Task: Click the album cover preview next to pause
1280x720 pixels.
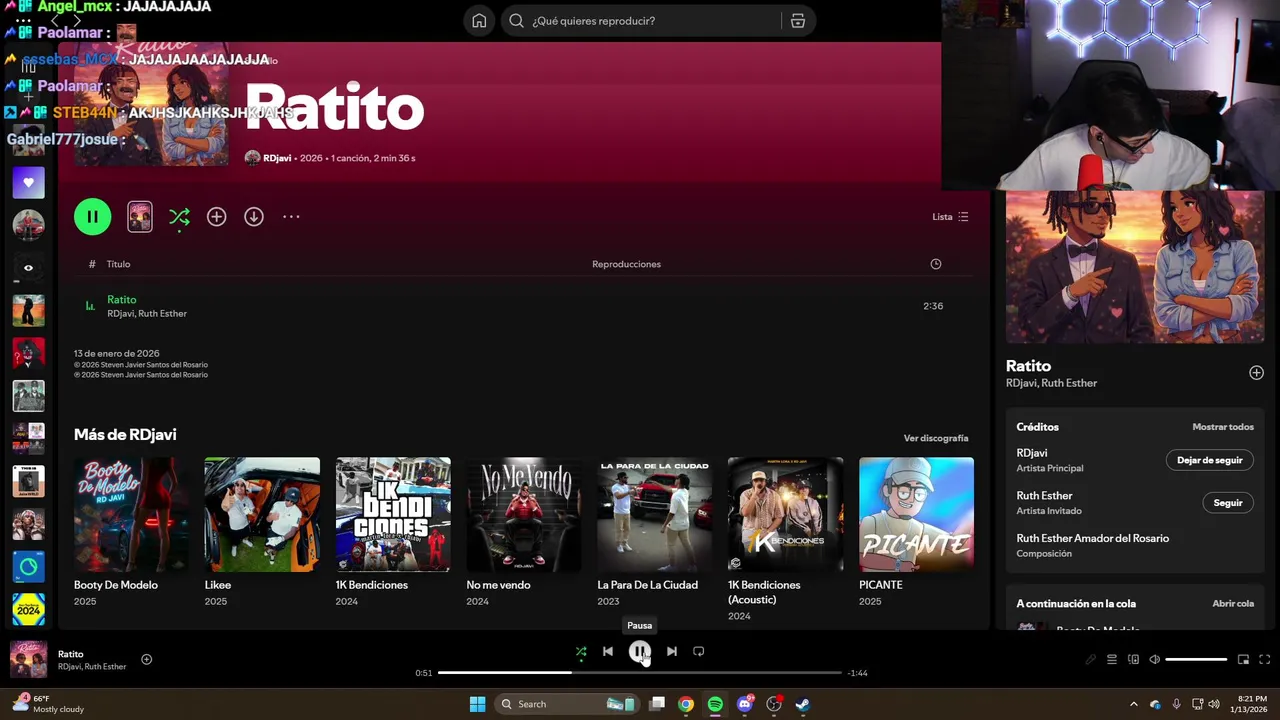Action: point(140,217)
